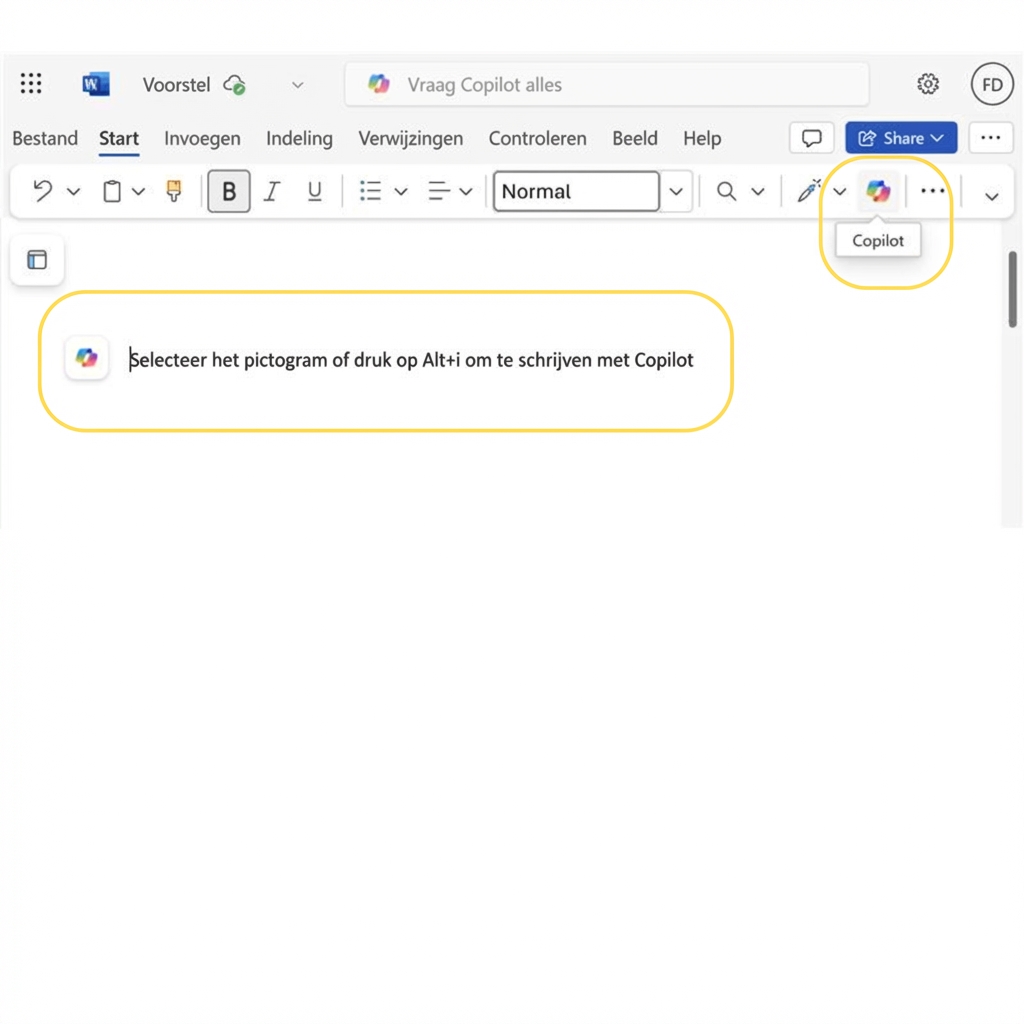Open the Search tool in the ribbon

coord(726,191)
